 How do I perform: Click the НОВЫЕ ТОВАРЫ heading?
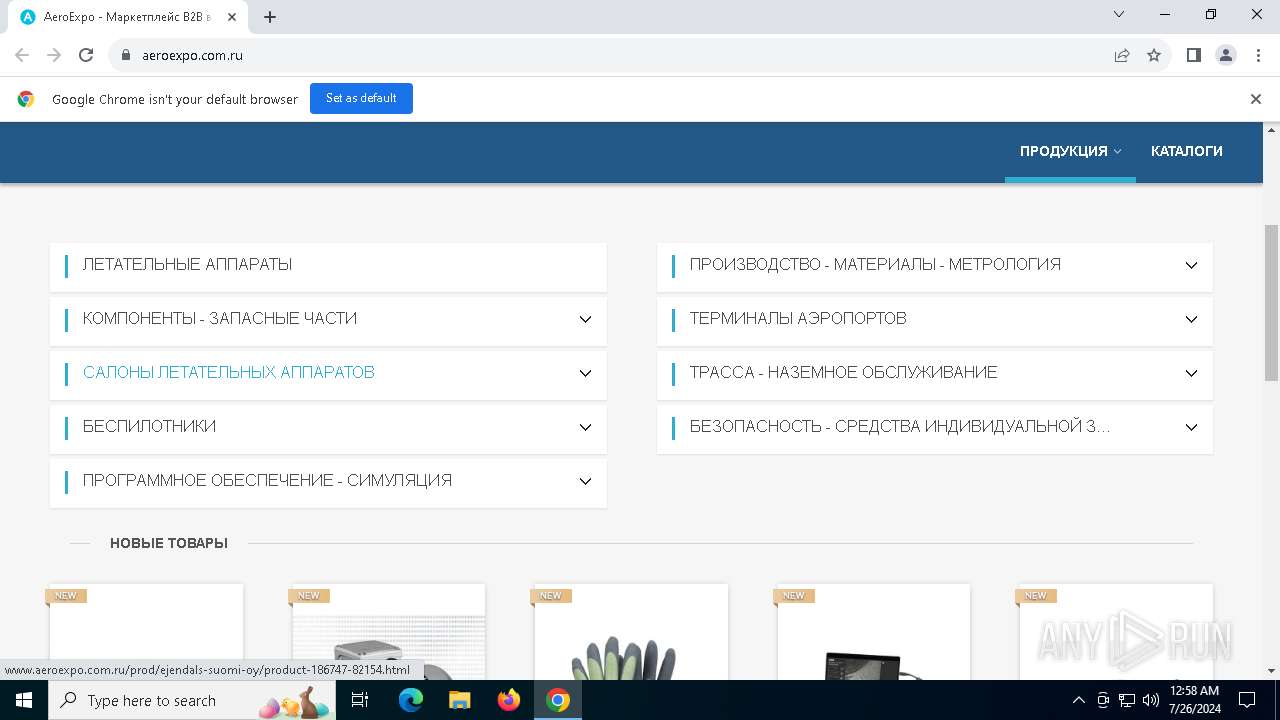169,543
